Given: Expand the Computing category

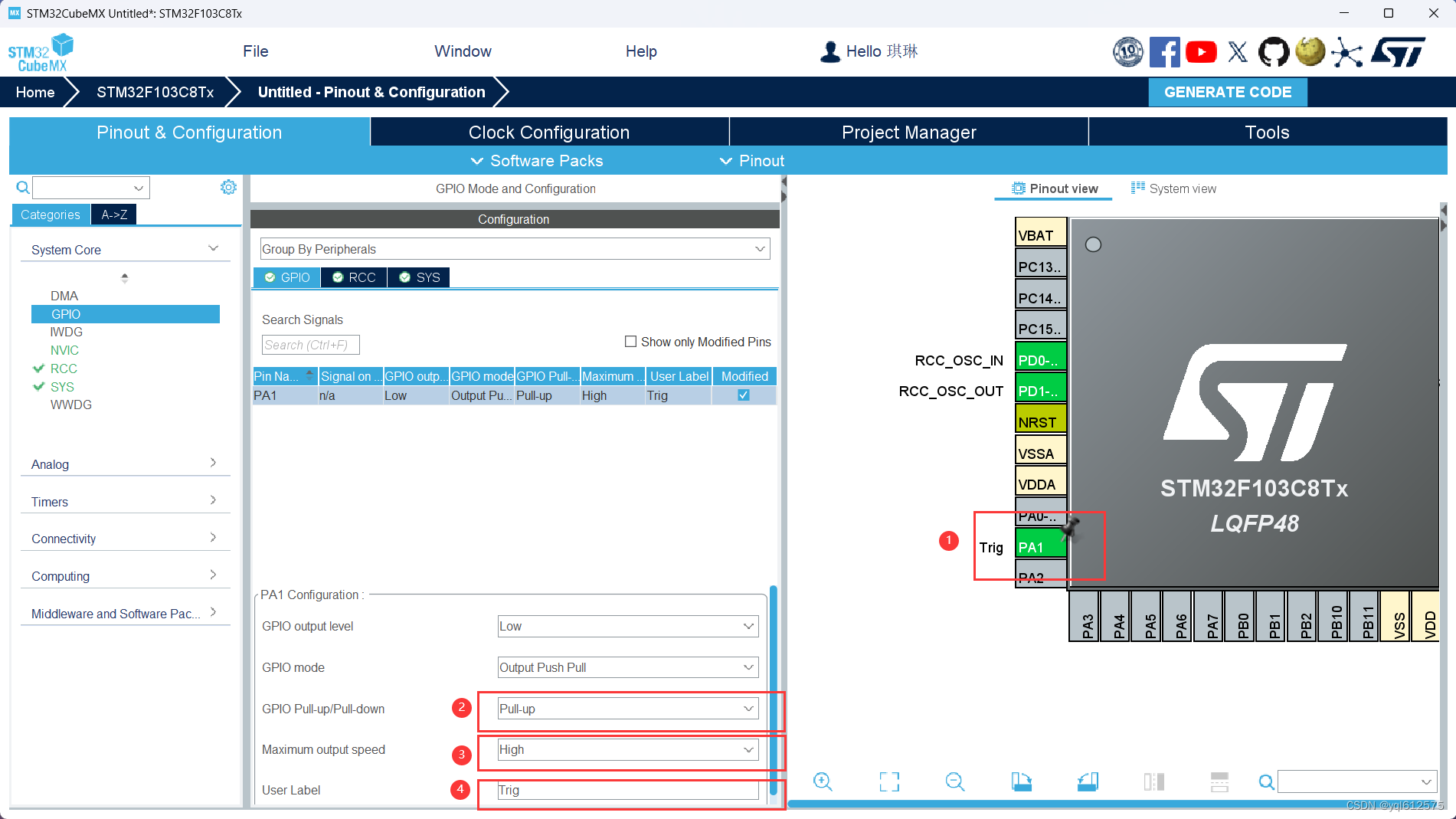Looking at the screenshot, I should pyautogui.click(x=124, y=576).
